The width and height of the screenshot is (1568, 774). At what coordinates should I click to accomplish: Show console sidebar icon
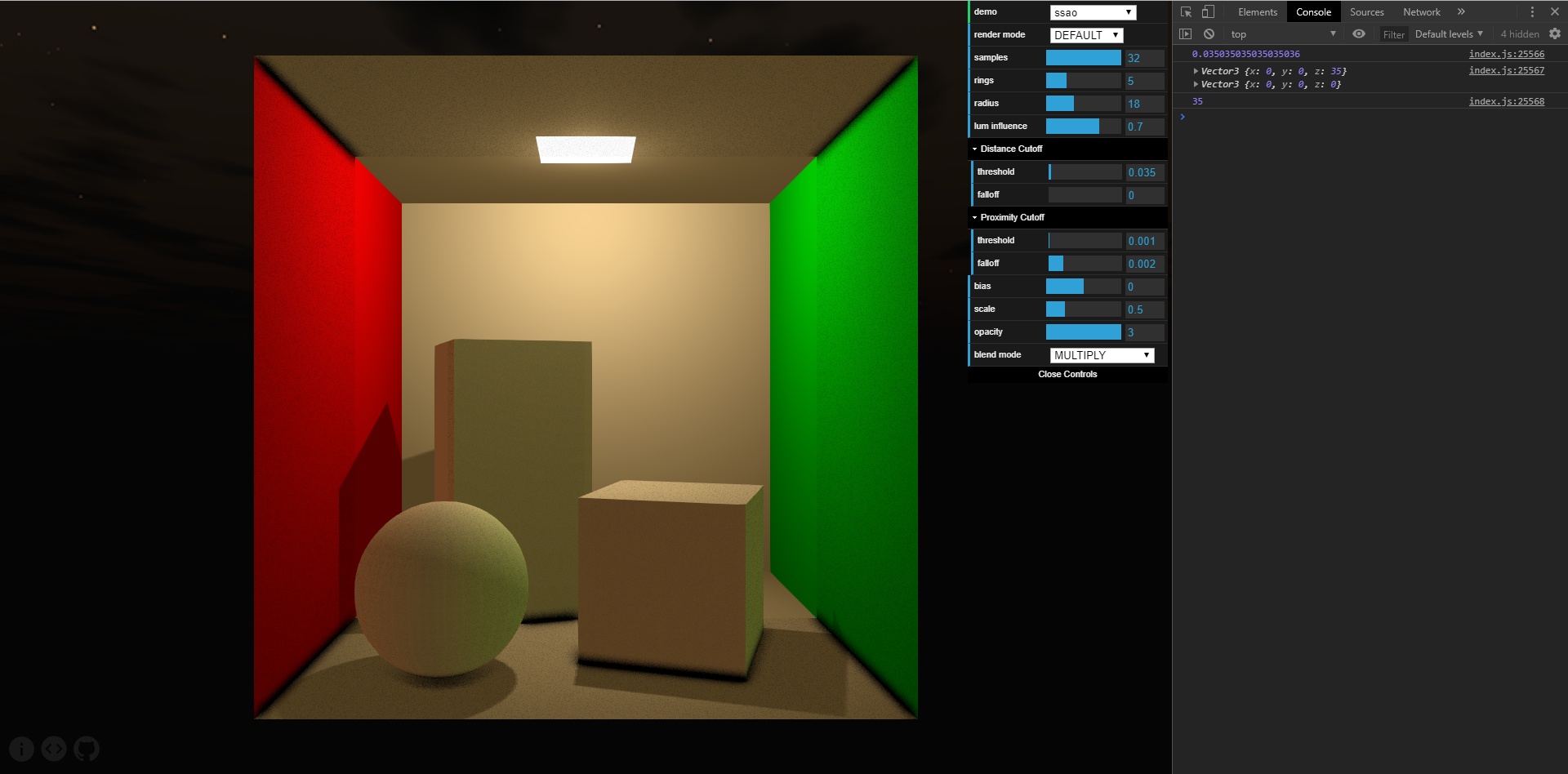(x=1186, y=33)
